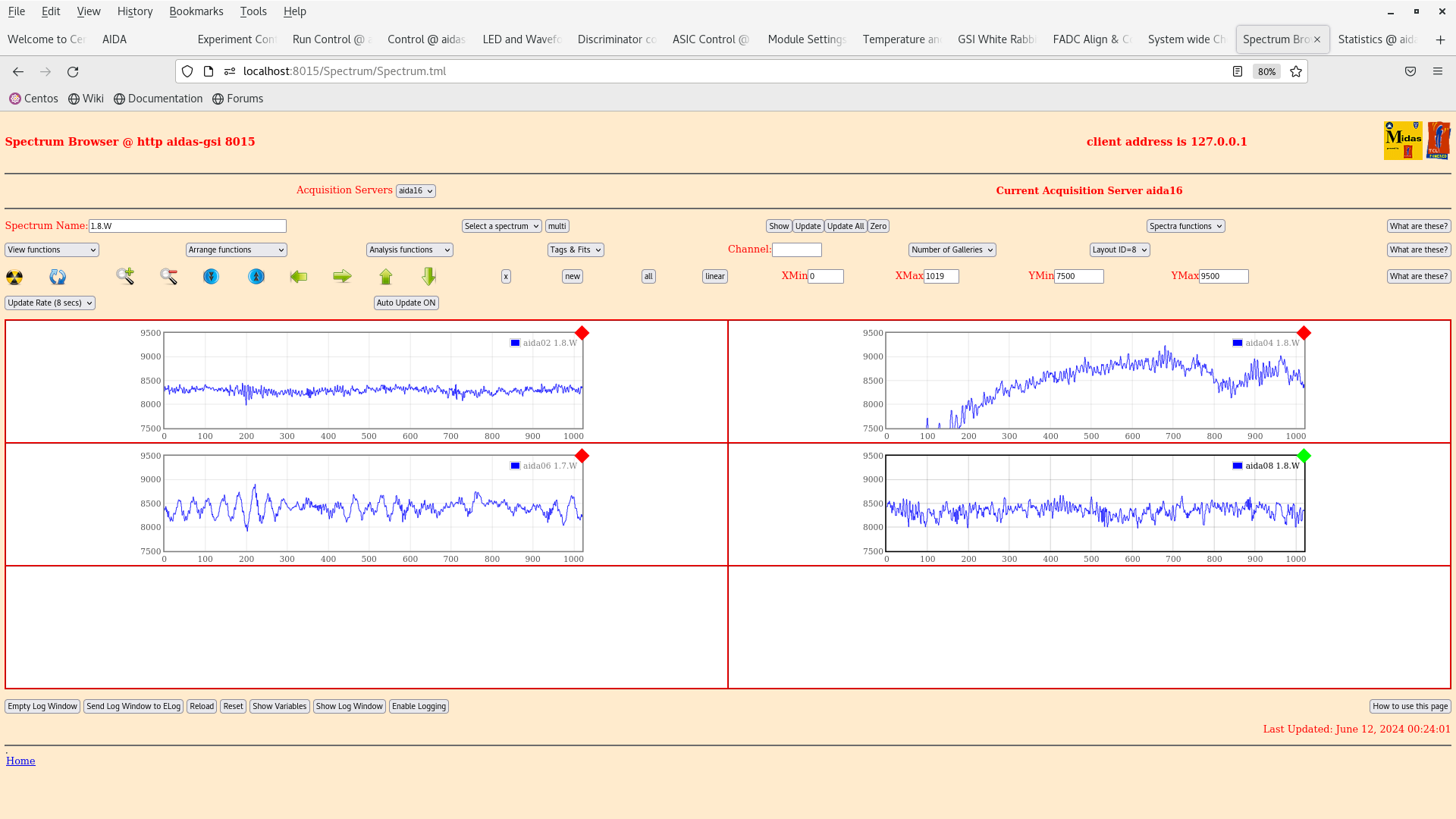Click the green left arrow icon
The image size is (1456, 819).
[299, 277]
